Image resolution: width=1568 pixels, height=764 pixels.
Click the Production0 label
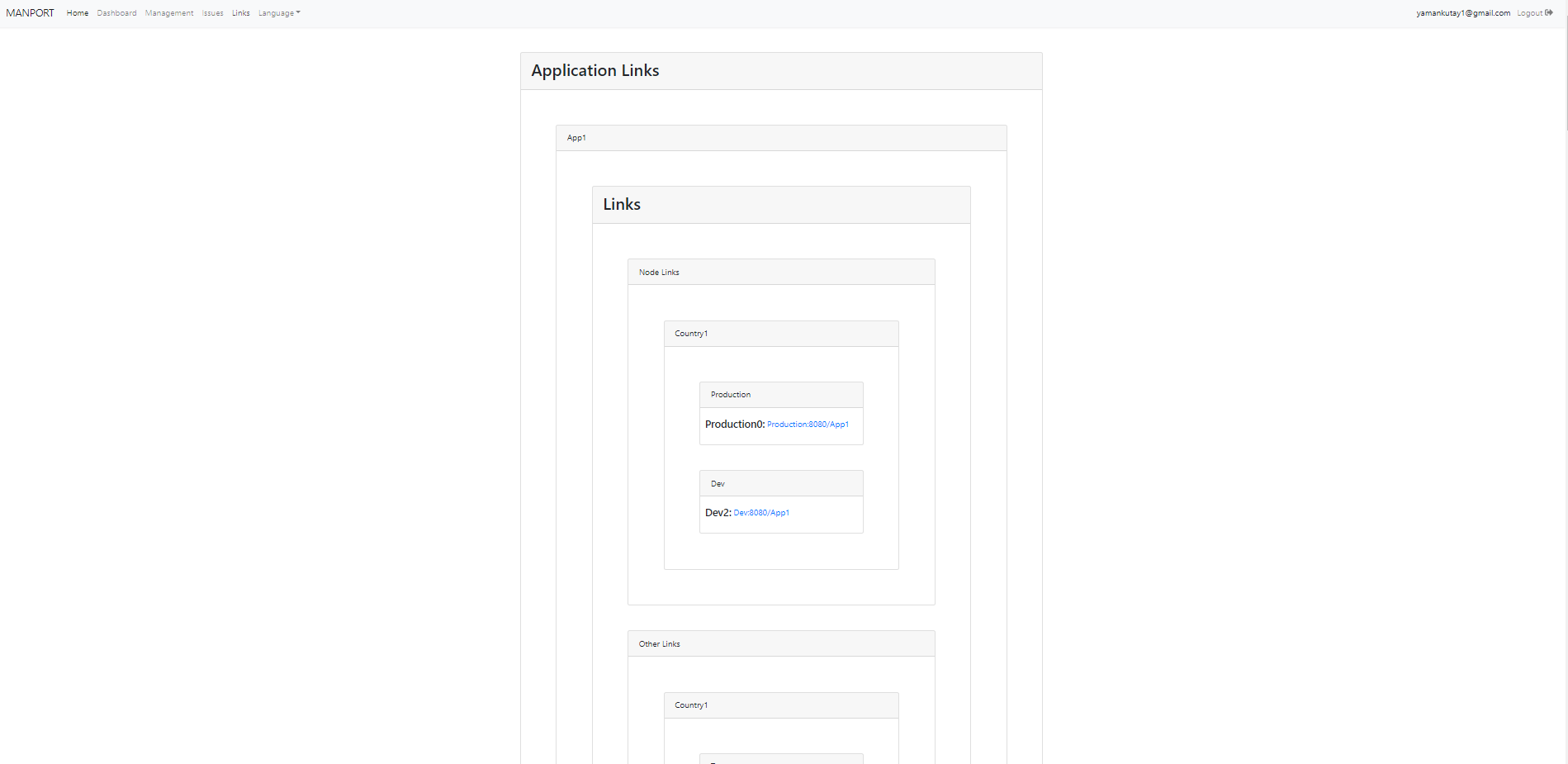735,425
